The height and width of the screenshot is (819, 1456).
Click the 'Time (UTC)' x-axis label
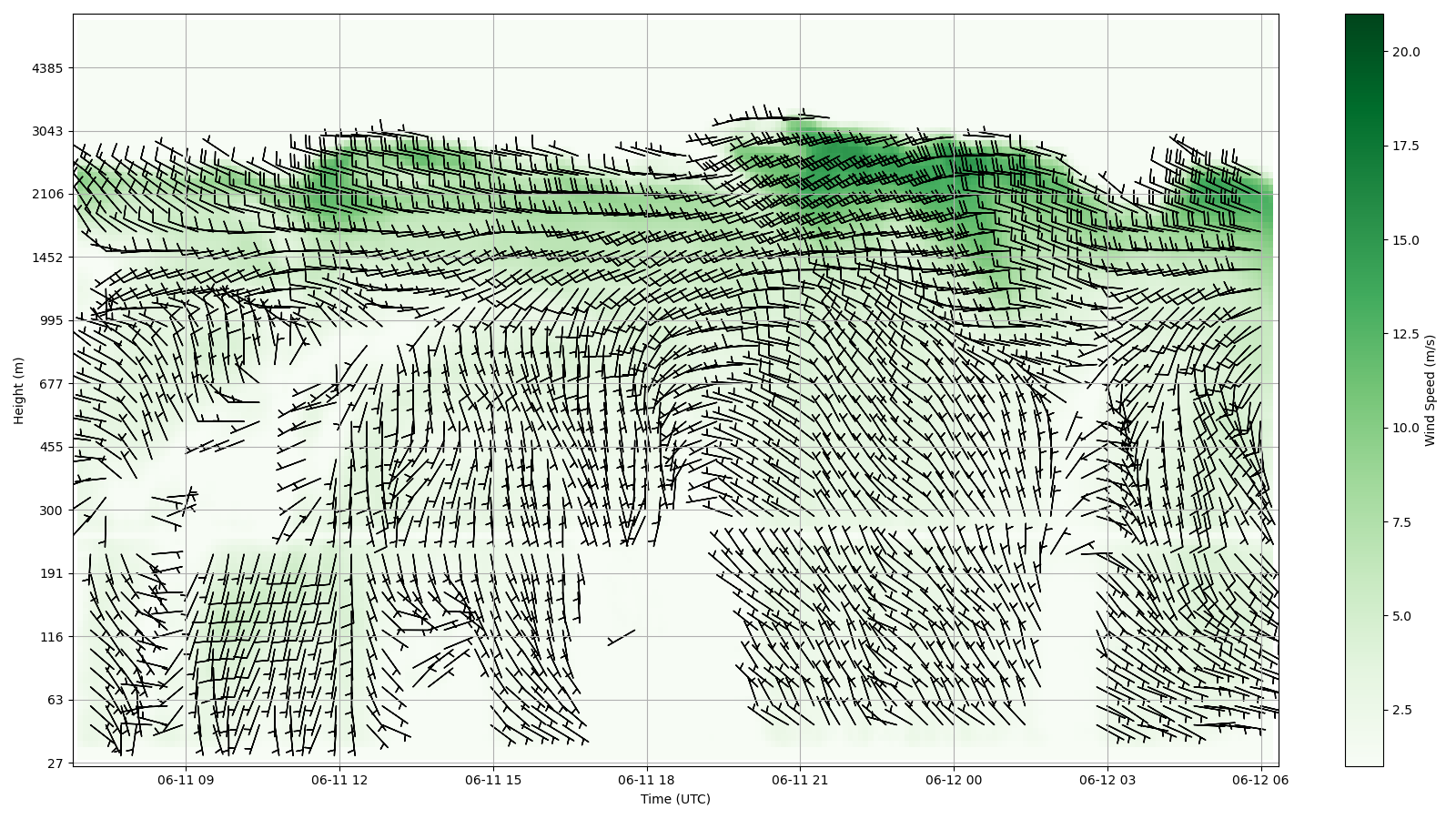[674, 799]
